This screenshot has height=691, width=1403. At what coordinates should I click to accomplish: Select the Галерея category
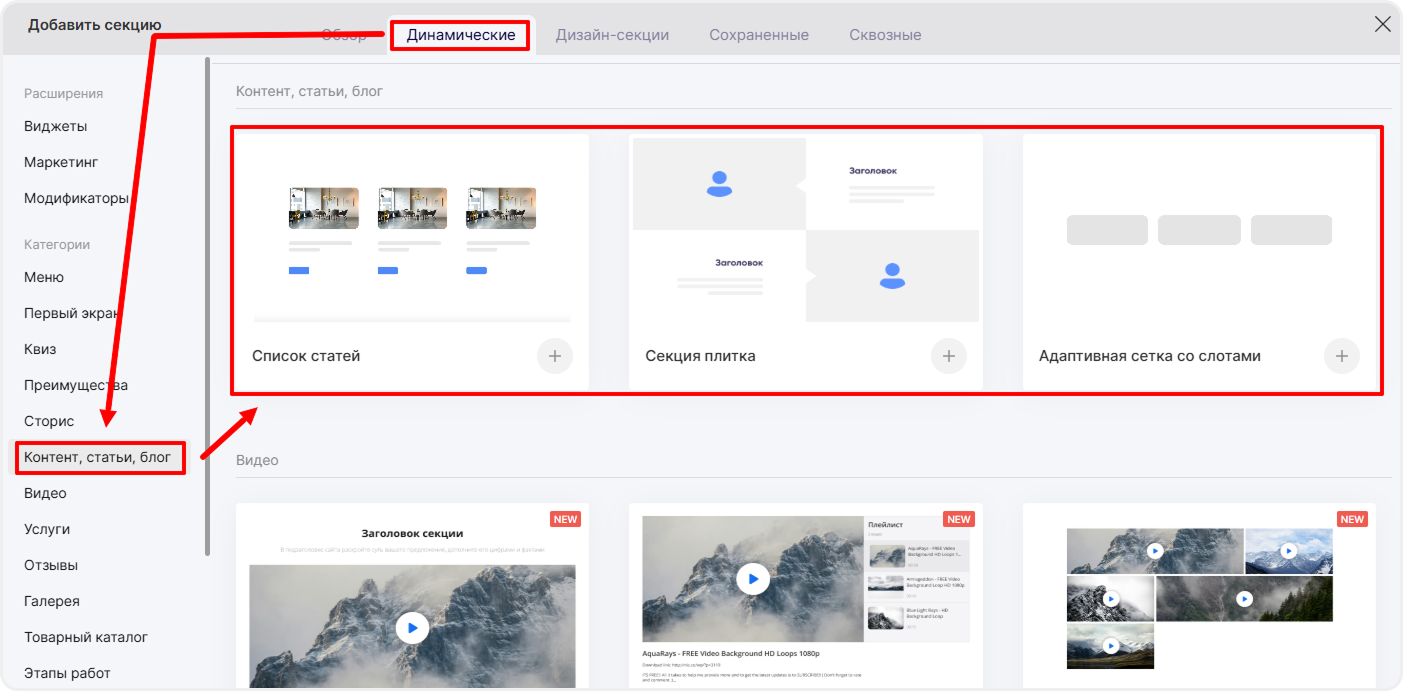(x=52, y=601)
